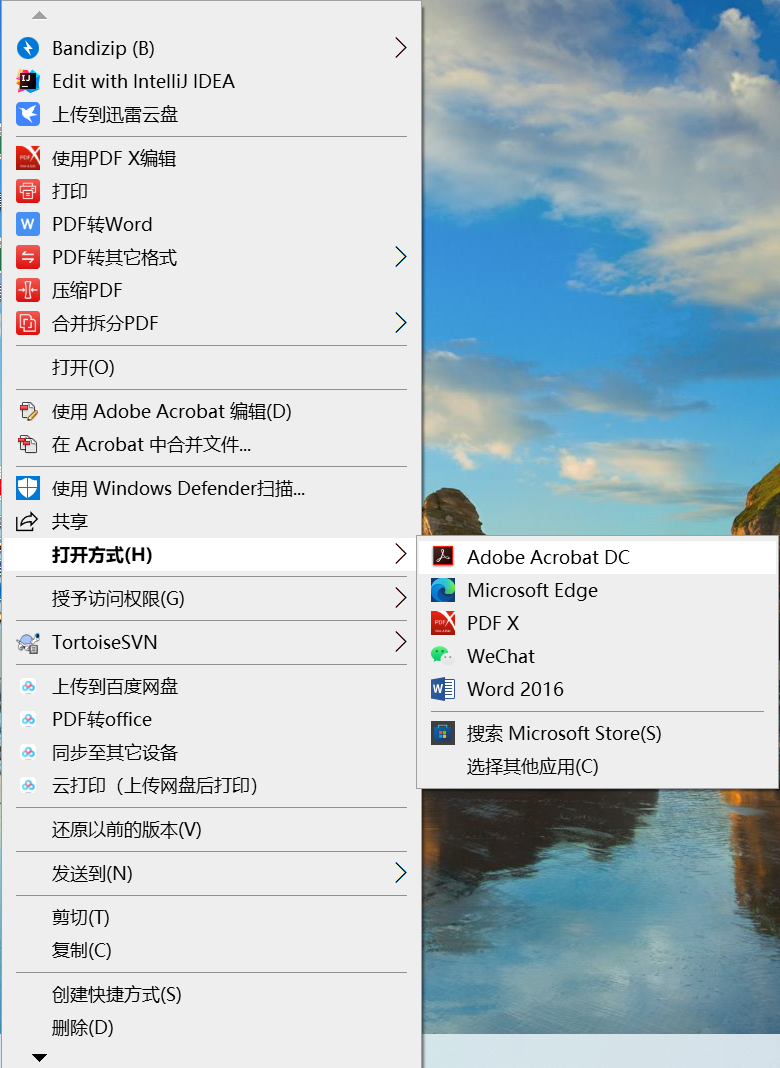
Task: Click the WeChat icon in submenu
Action: point(443,656)
